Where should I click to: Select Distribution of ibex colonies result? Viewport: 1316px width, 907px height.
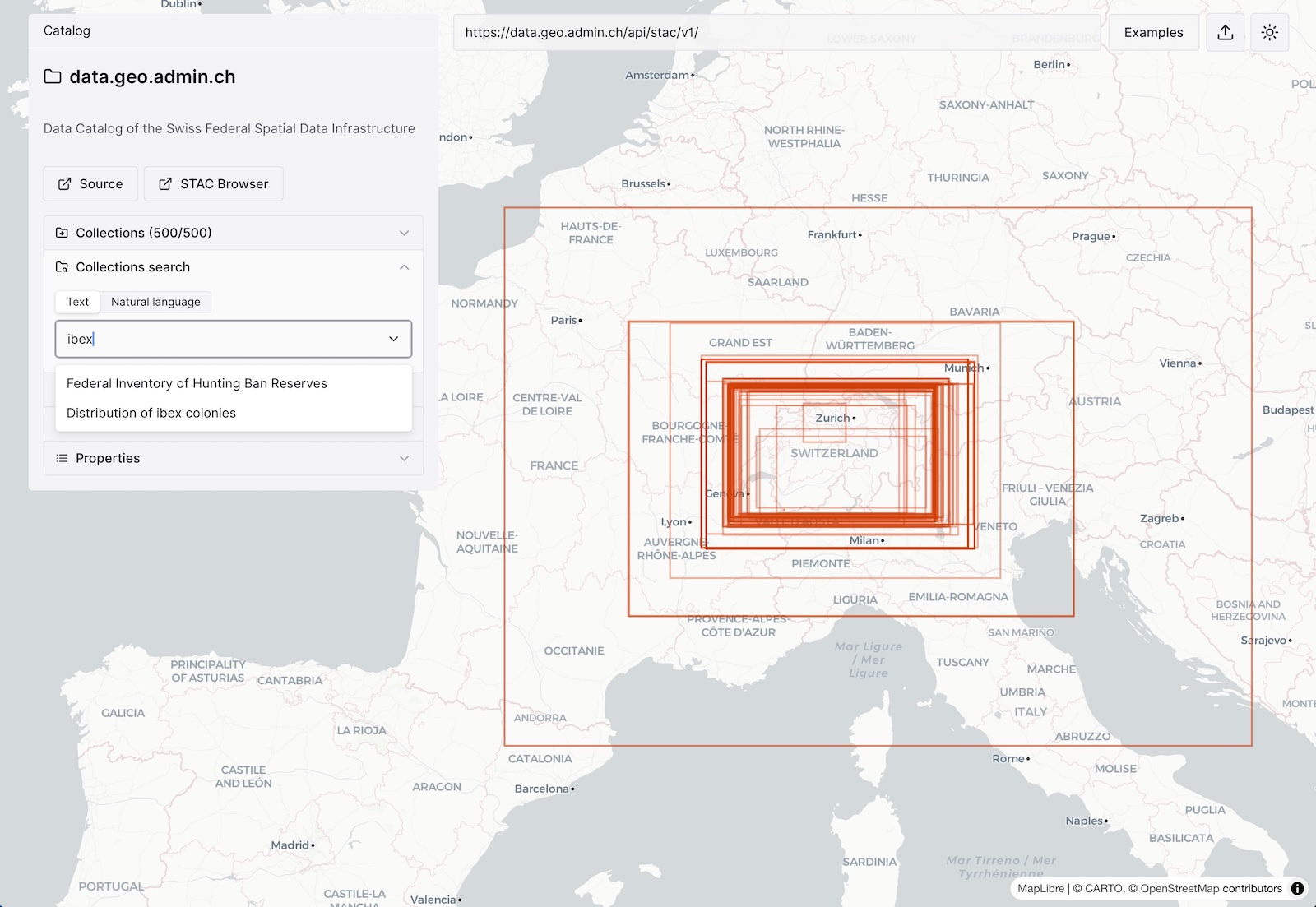[151, 413]
